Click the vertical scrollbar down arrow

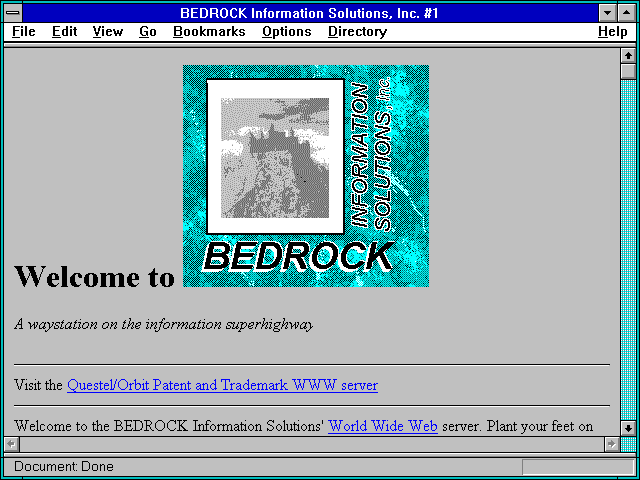[628, 428]
